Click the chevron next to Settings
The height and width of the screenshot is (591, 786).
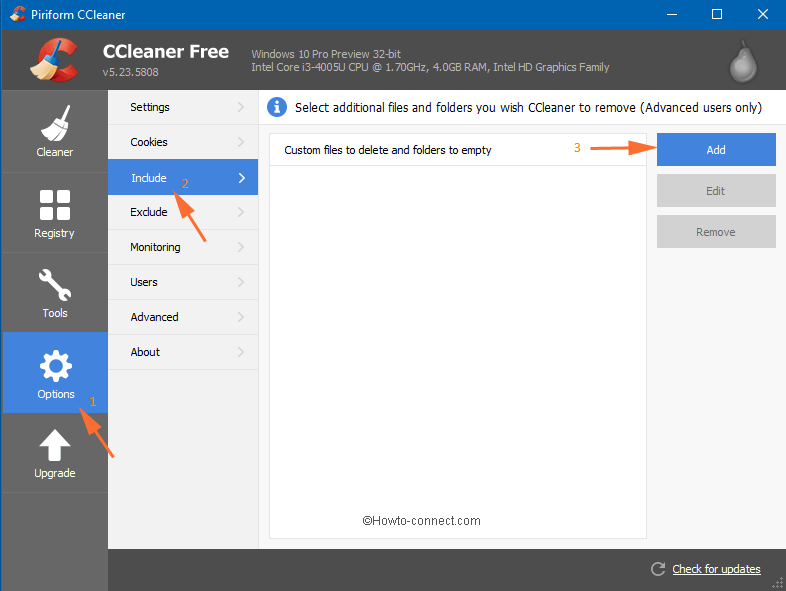241,107
